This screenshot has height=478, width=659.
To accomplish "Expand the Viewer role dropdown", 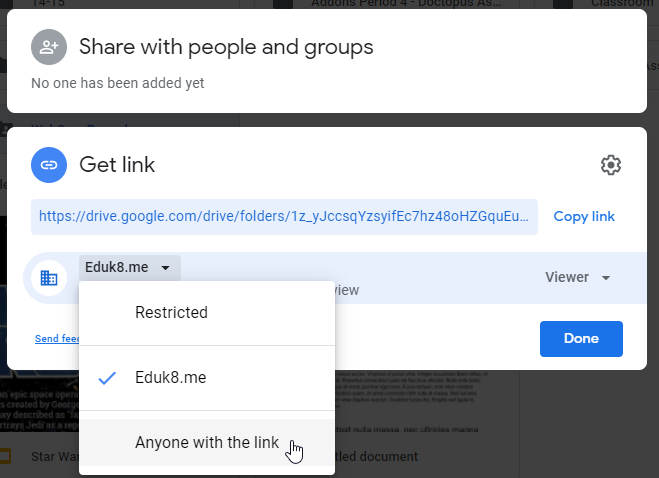I will coord(577,277).
